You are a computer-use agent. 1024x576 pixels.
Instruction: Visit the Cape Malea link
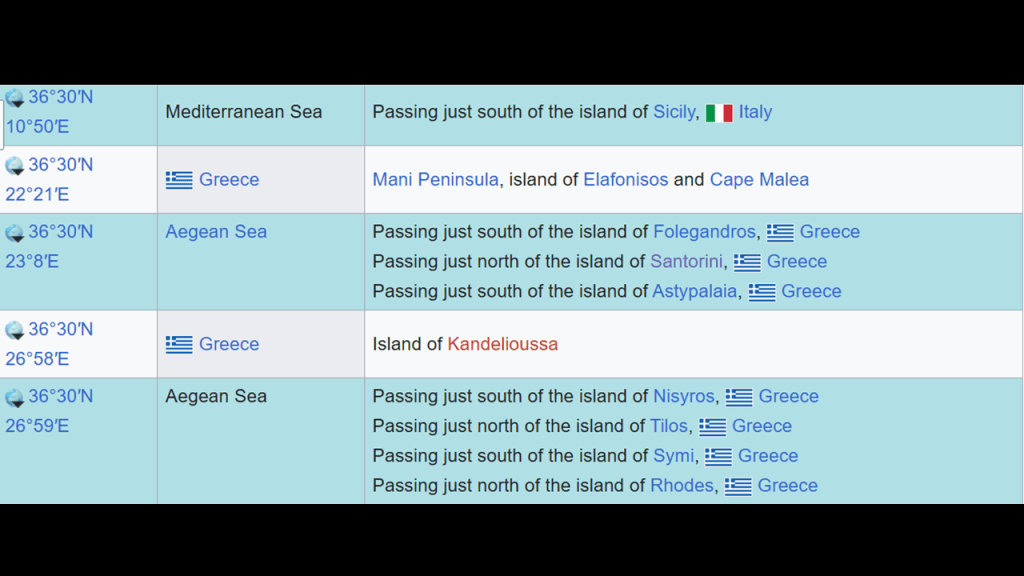[x=759, y=180]
